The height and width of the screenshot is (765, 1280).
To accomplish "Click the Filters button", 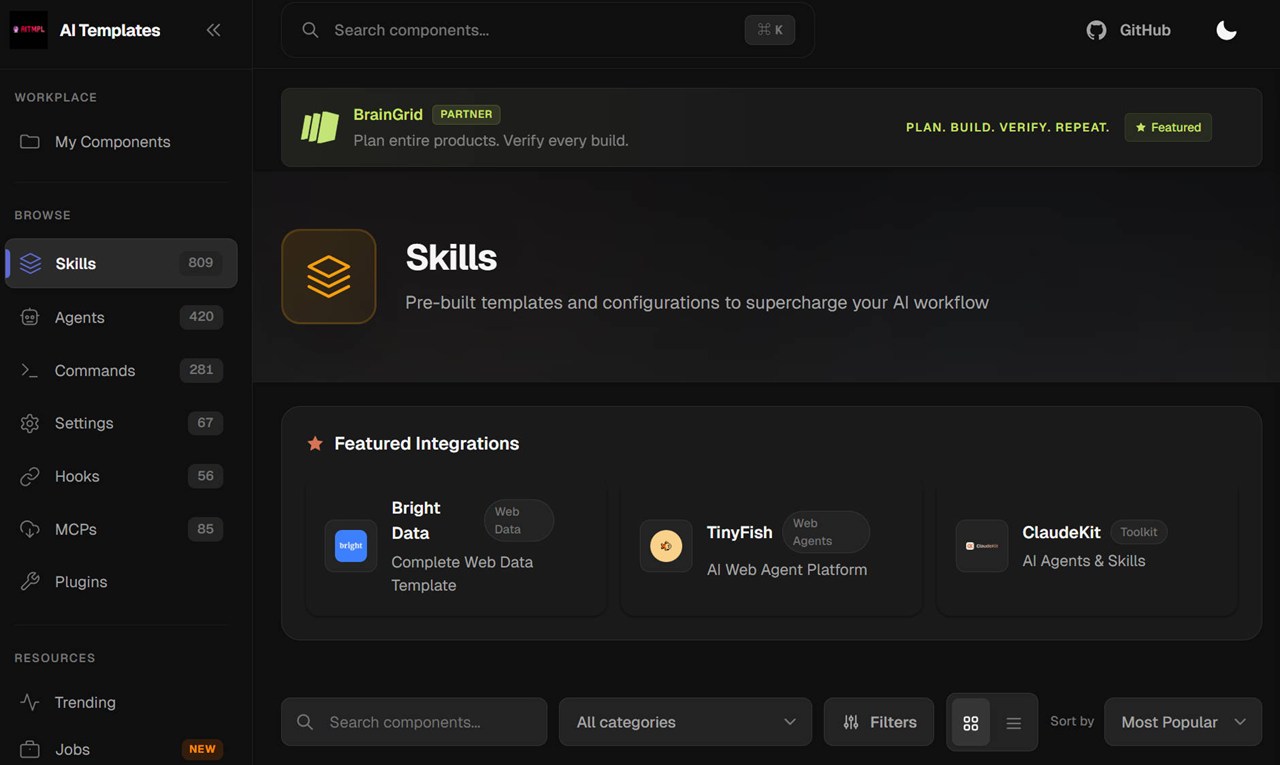I will pyautogui.click(x=879, y=722).
